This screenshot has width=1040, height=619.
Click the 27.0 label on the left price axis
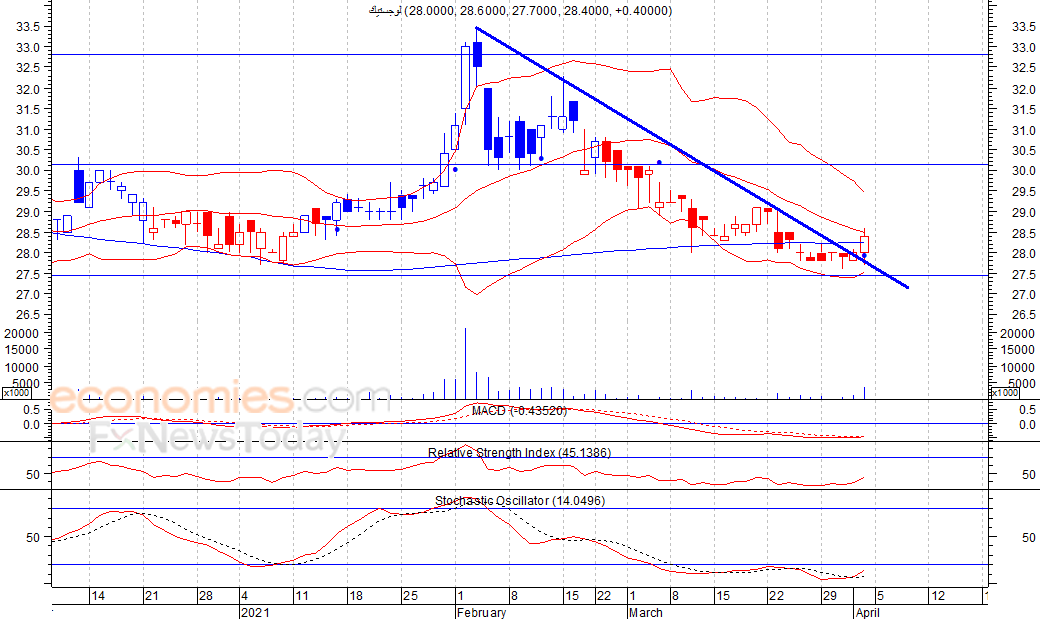[x=30, y=295]
